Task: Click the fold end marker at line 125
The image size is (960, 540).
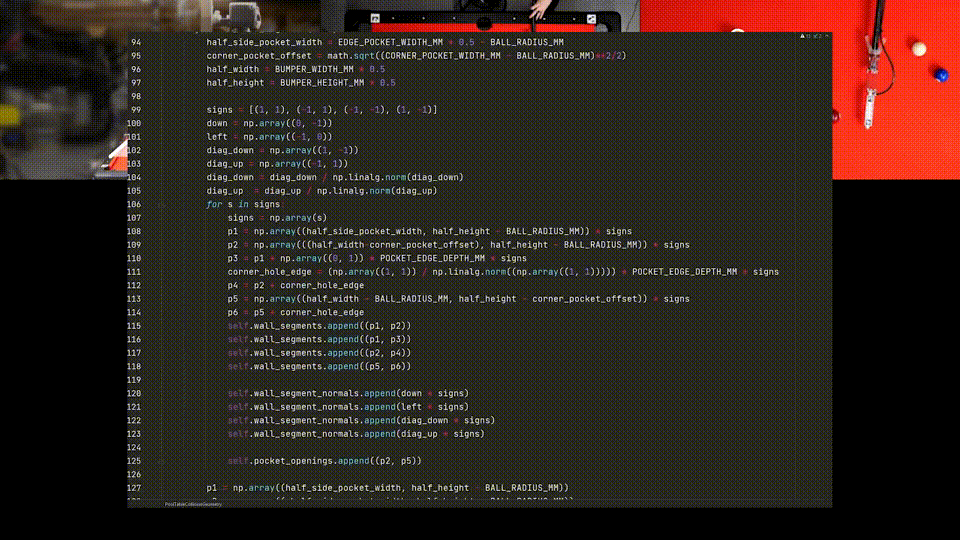Action: click(x=162, y=461)
